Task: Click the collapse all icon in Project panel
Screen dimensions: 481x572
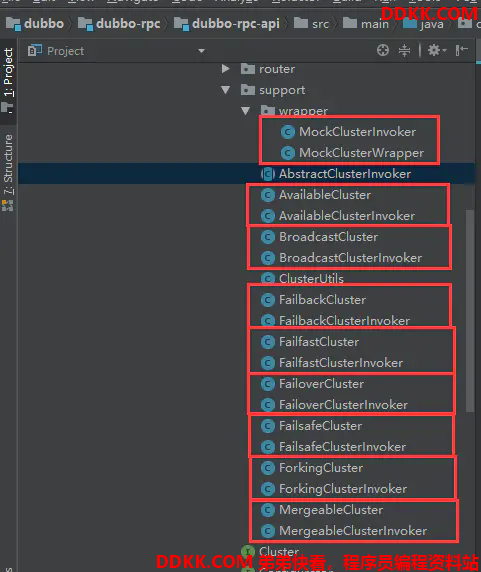Action: [404, 50]
